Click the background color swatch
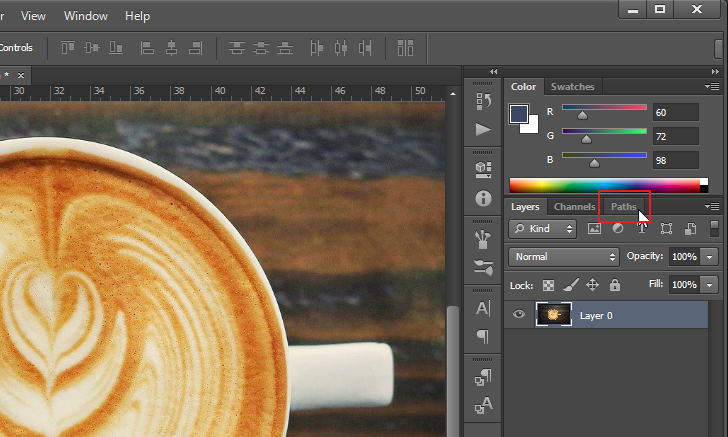 [x=531, y=125]
